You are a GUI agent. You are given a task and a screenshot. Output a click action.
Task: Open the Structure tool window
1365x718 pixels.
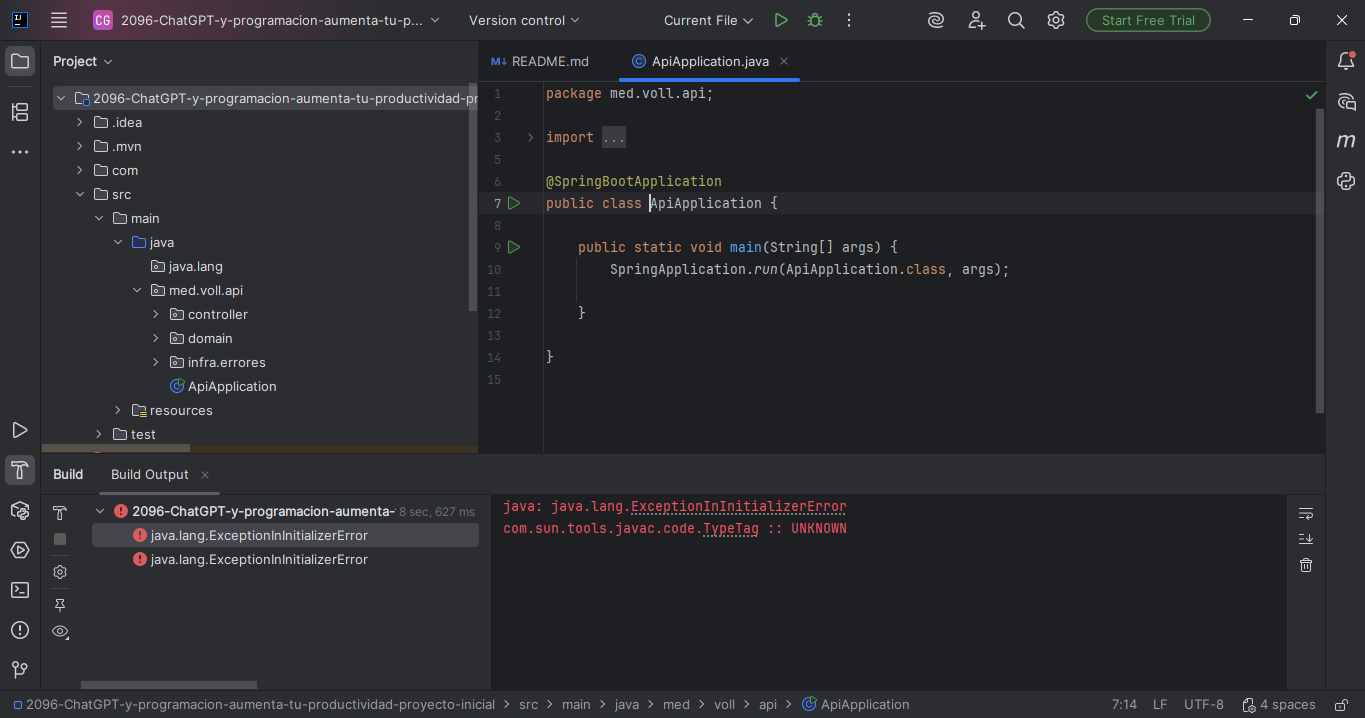coord(20,112)
